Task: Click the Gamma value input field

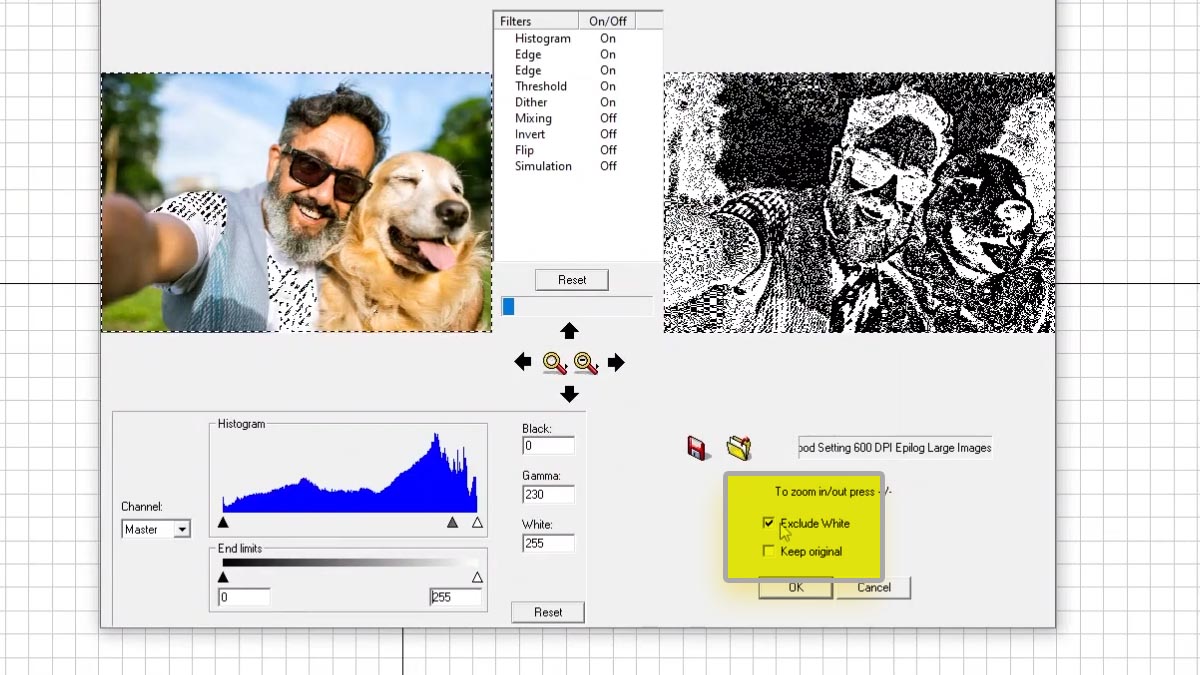Action: pyautogui.click(x=548, y=495)
